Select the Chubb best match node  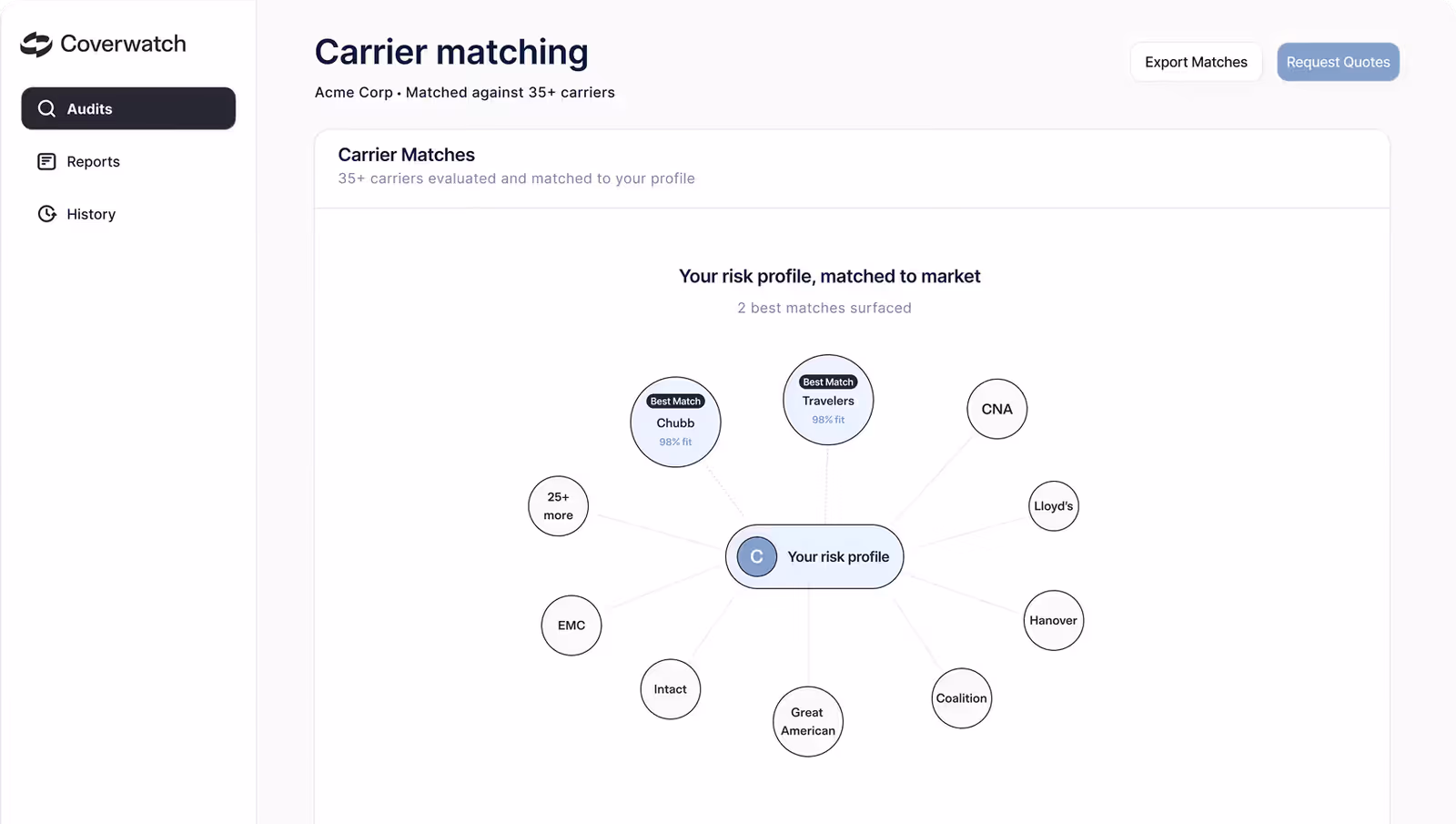[x=675, y=422]
